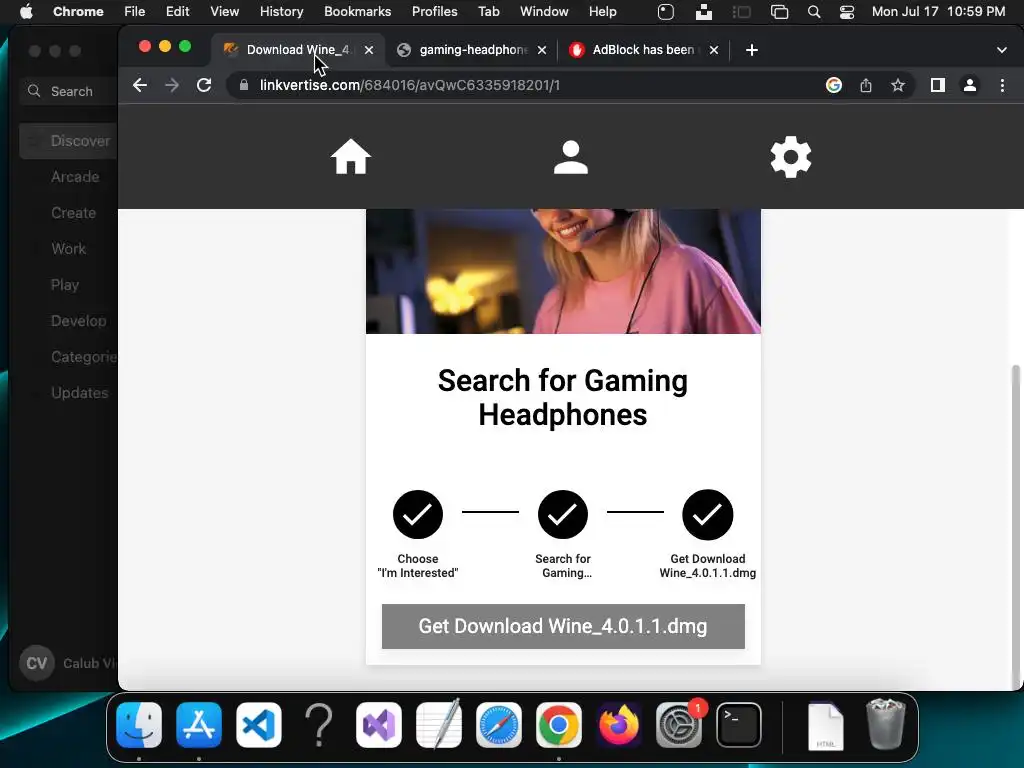Select Arcade in App Store sidebar
This screenshot has width=1024, height=768.
point(75,177)
